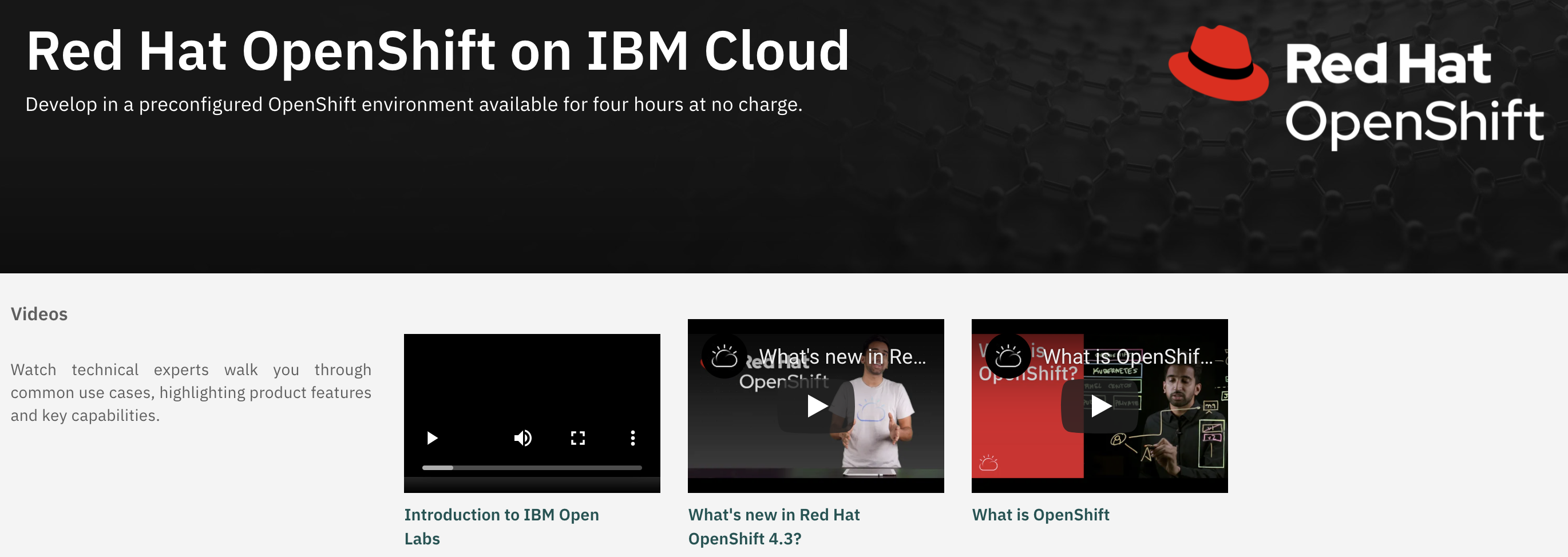Enter fullscreen on the first video
This screenshot has height=557, width=1568.
577,438
